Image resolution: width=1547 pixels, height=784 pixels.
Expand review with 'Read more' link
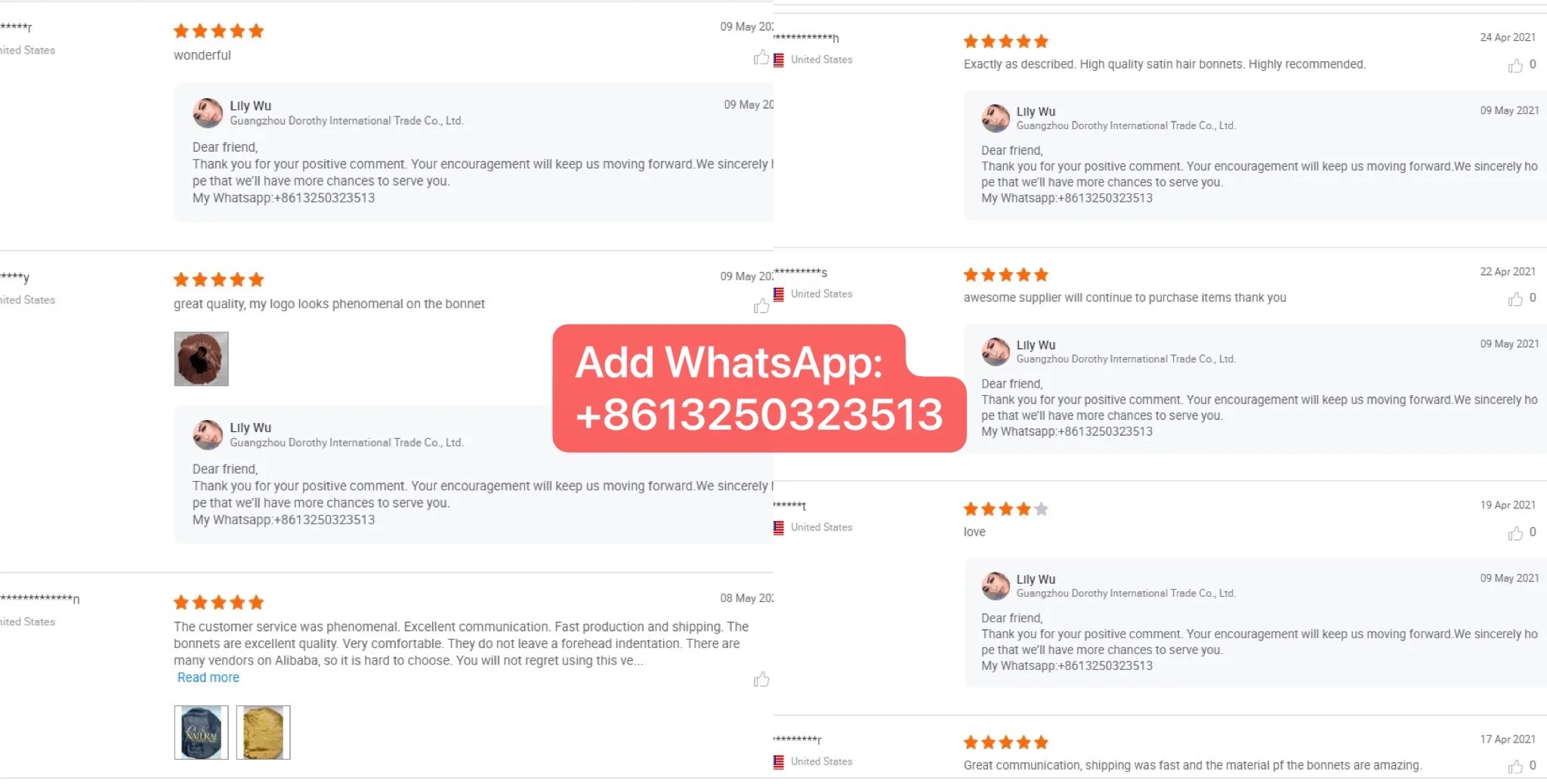(208, 678)
